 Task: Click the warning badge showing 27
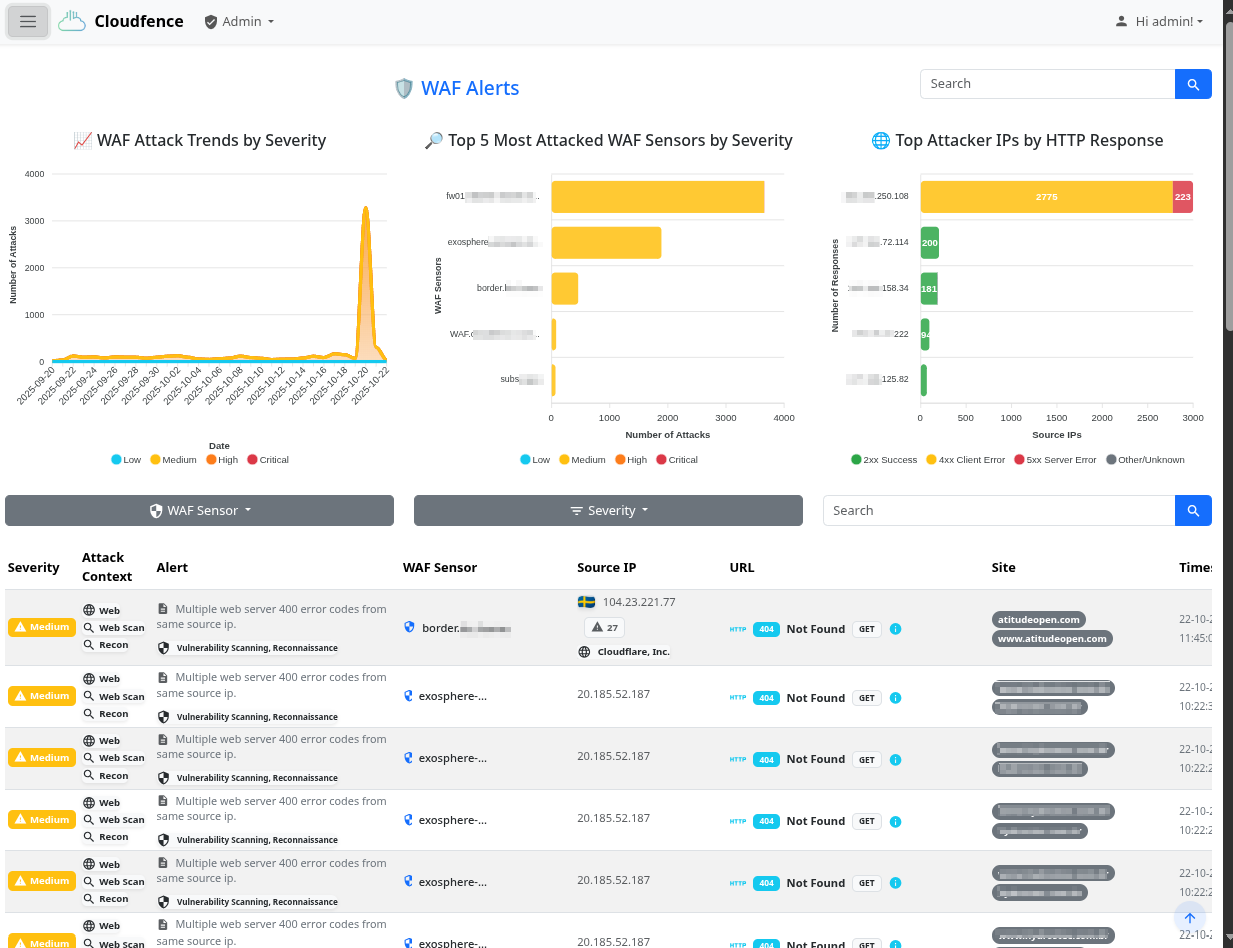(x=605, y=627)
